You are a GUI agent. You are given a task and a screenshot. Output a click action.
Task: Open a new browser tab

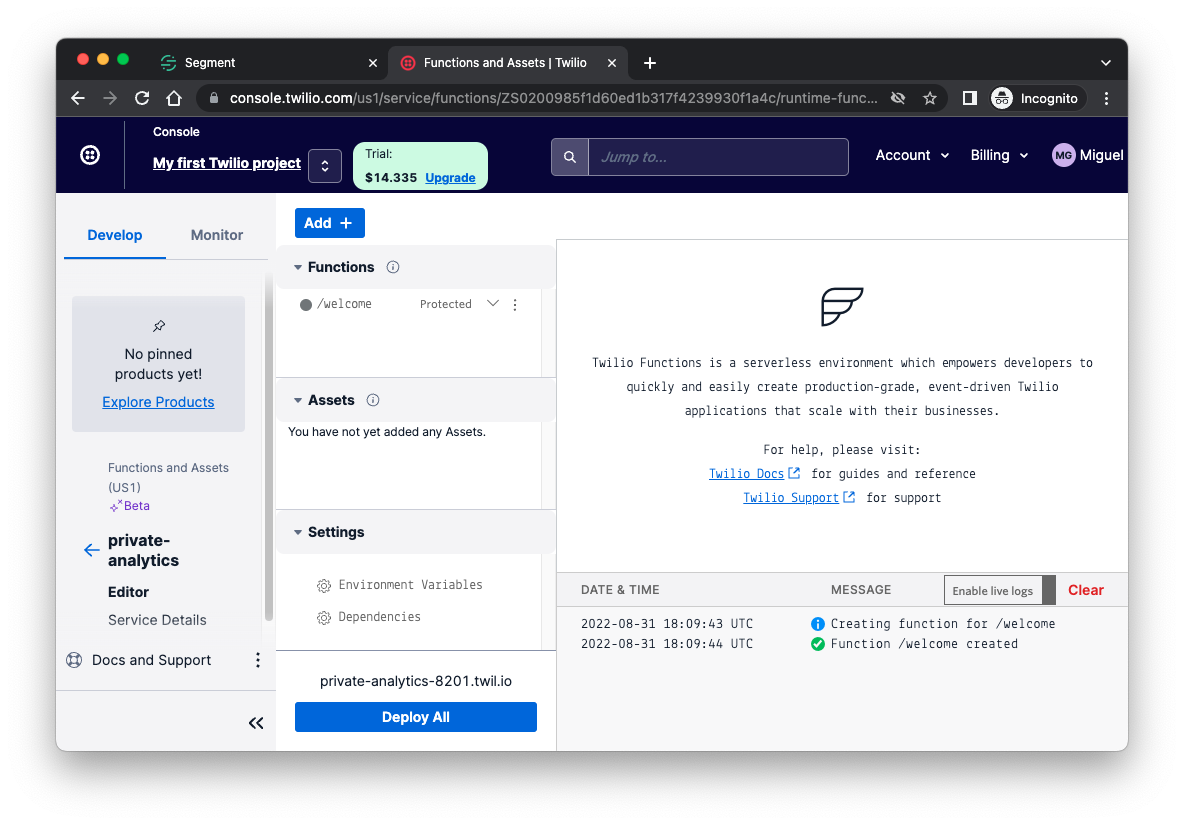coord(649,63)
